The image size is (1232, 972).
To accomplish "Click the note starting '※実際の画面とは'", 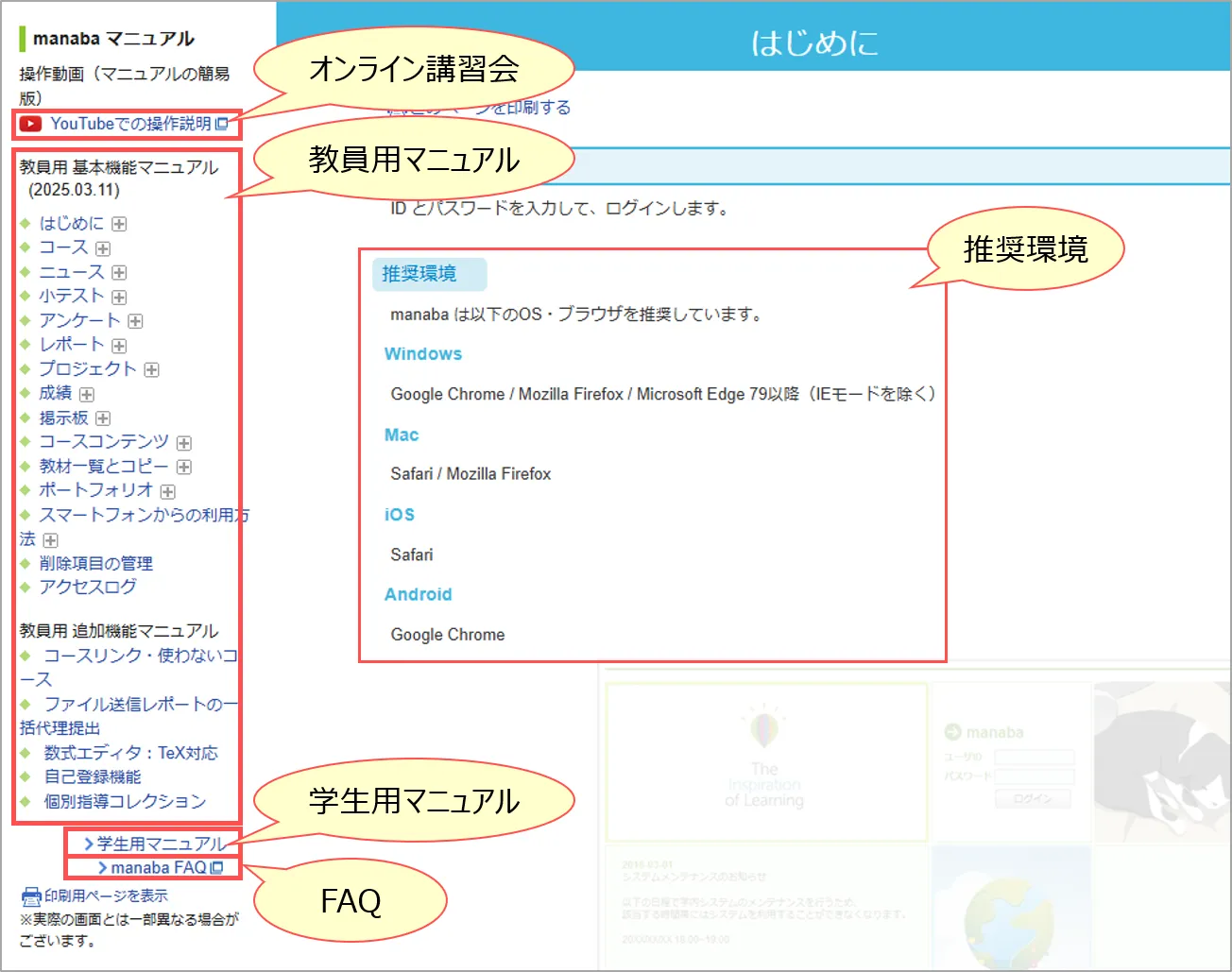I will click(x=129, y=929).
